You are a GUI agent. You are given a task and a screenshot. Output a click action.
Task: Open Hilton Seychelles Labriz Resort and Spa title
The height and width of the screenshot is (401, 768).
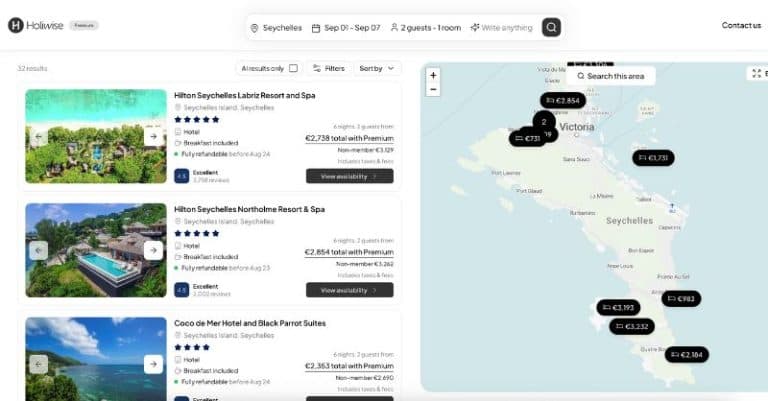245,95
